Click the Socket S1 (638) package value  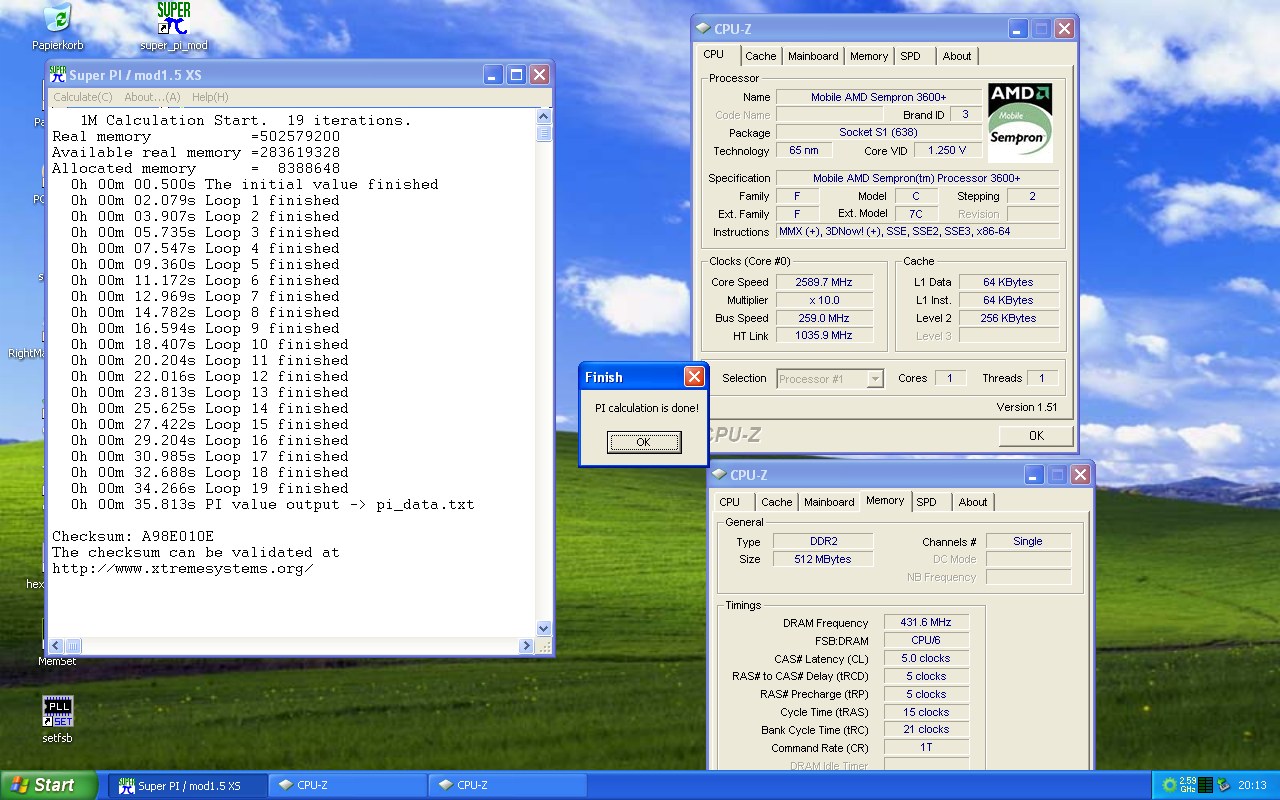click(880, 133)
